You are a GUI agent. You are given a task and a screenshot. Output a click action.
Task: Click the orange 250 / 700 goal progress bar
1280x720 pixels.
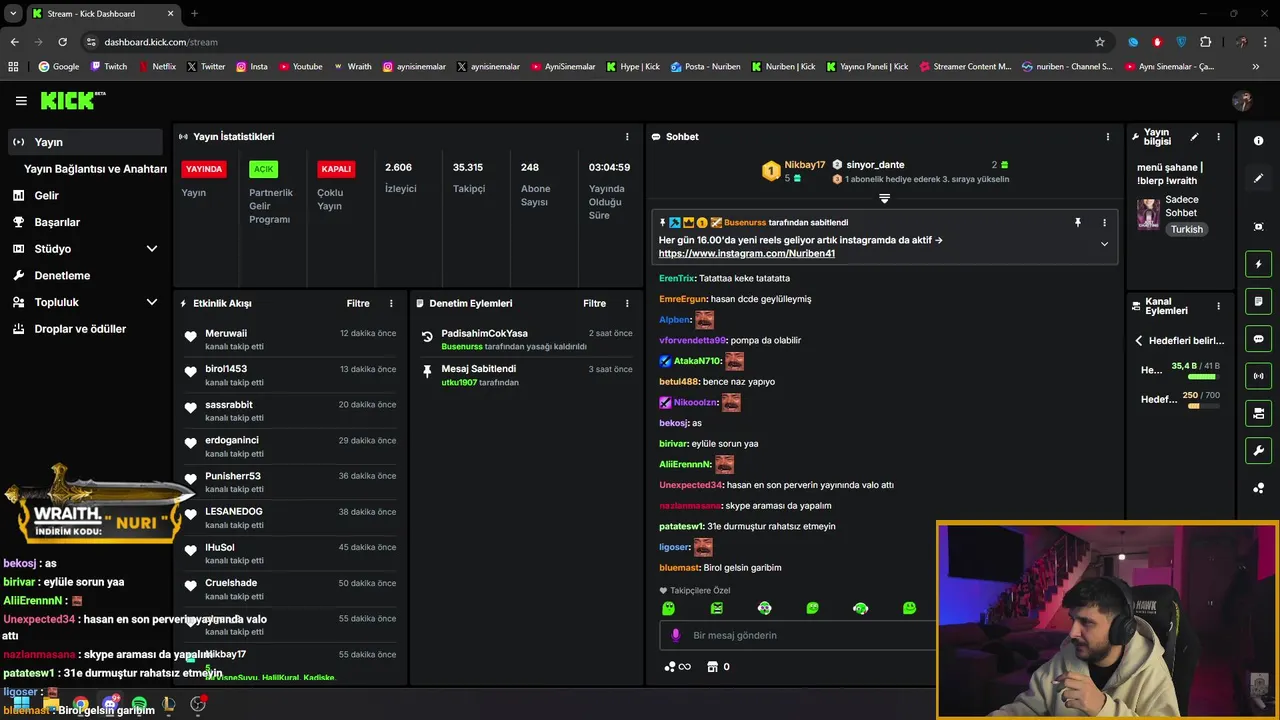tap(1203, 406)
